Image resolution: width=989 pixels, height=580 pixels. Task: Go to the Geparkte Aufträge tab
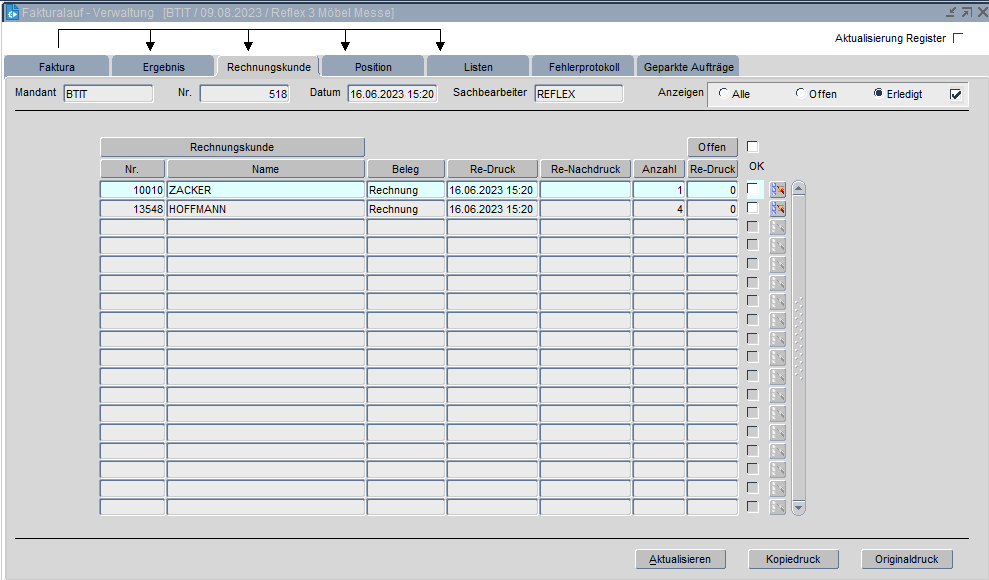click(x=689, y=67)
